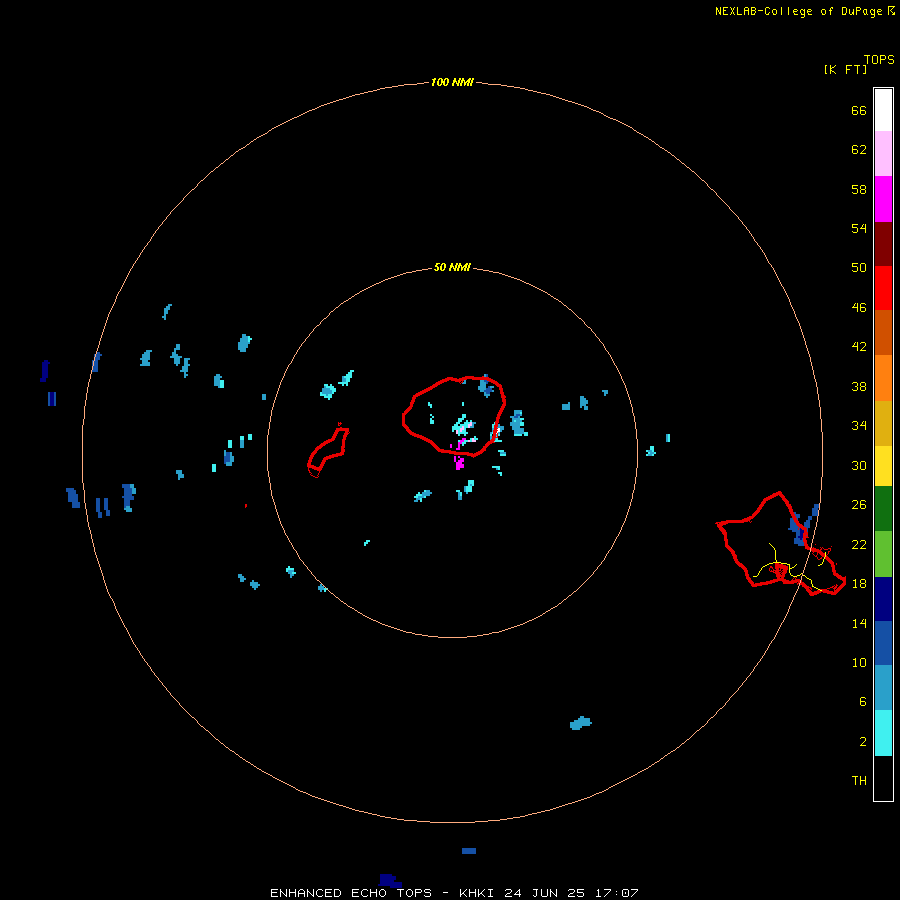Select the dark green legend swatch
The height and width of the screenshot is (900, 900).
tap(883, 509)
